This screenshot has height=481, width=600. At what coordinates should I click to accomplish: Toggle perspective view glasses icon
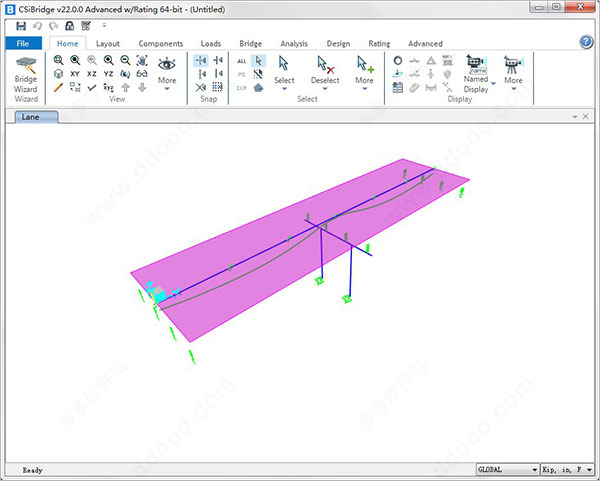pyautogui.click(x=142, y=73)
